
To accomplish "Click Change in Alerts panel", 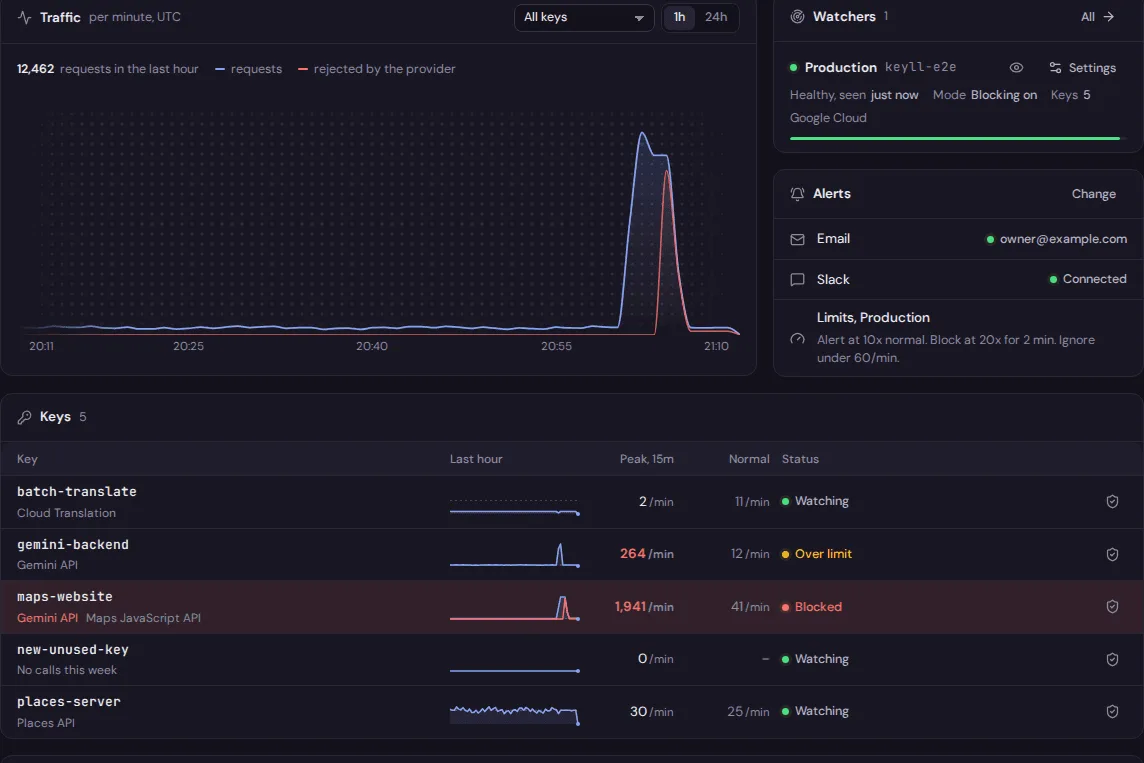I will [1094, 194].
